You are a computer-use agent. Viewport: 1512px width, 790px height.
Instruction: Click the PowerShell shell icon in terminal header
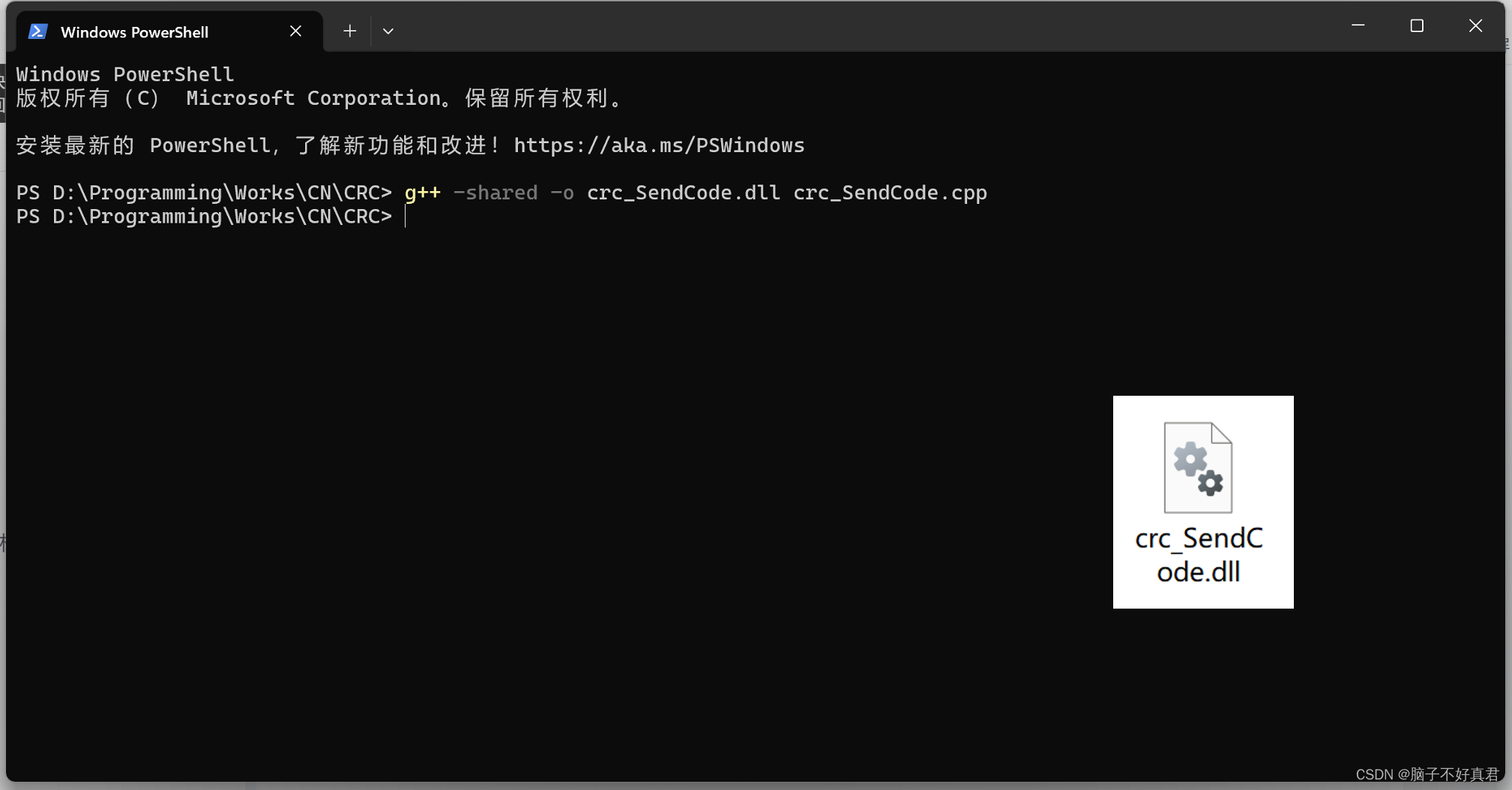37,31
